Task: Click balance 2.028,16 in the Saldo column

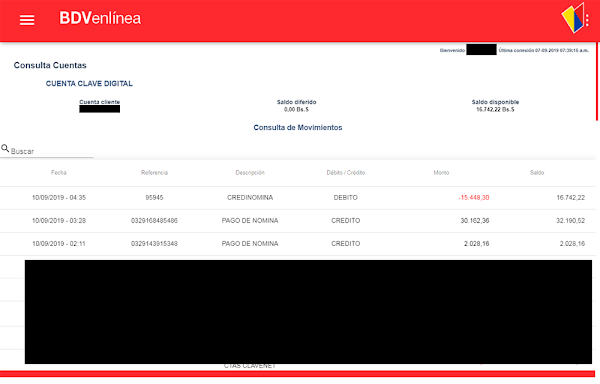Action: pos(572,244)
